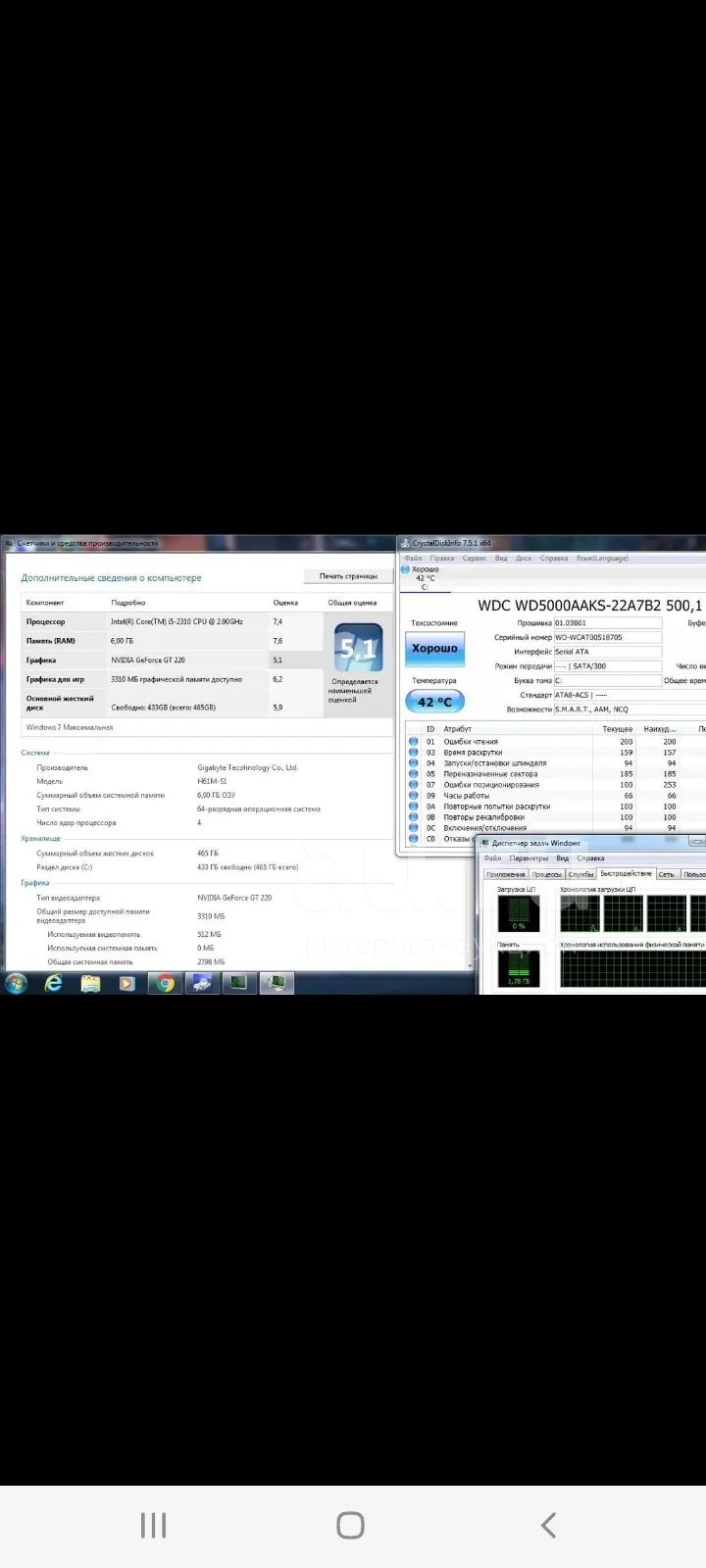Click the Печать страницы button

tap(348, 576)
